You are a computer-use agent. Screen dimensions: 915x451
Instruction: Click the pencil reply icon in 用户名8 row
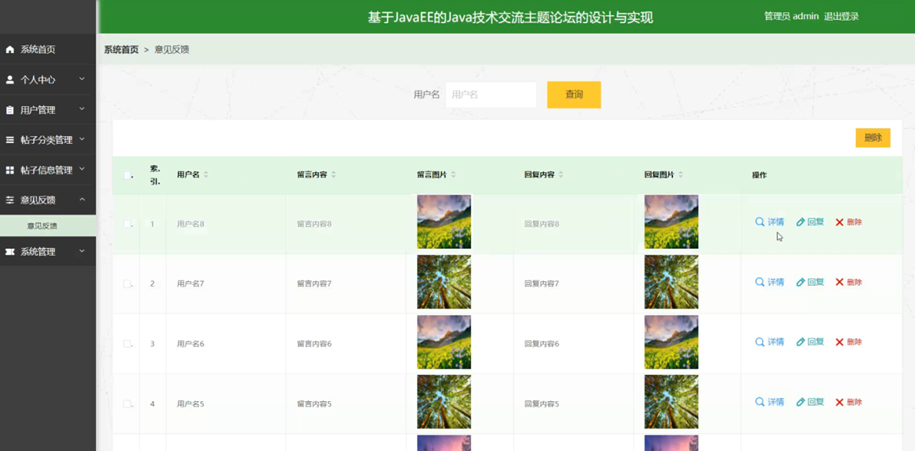click(801, 222)
